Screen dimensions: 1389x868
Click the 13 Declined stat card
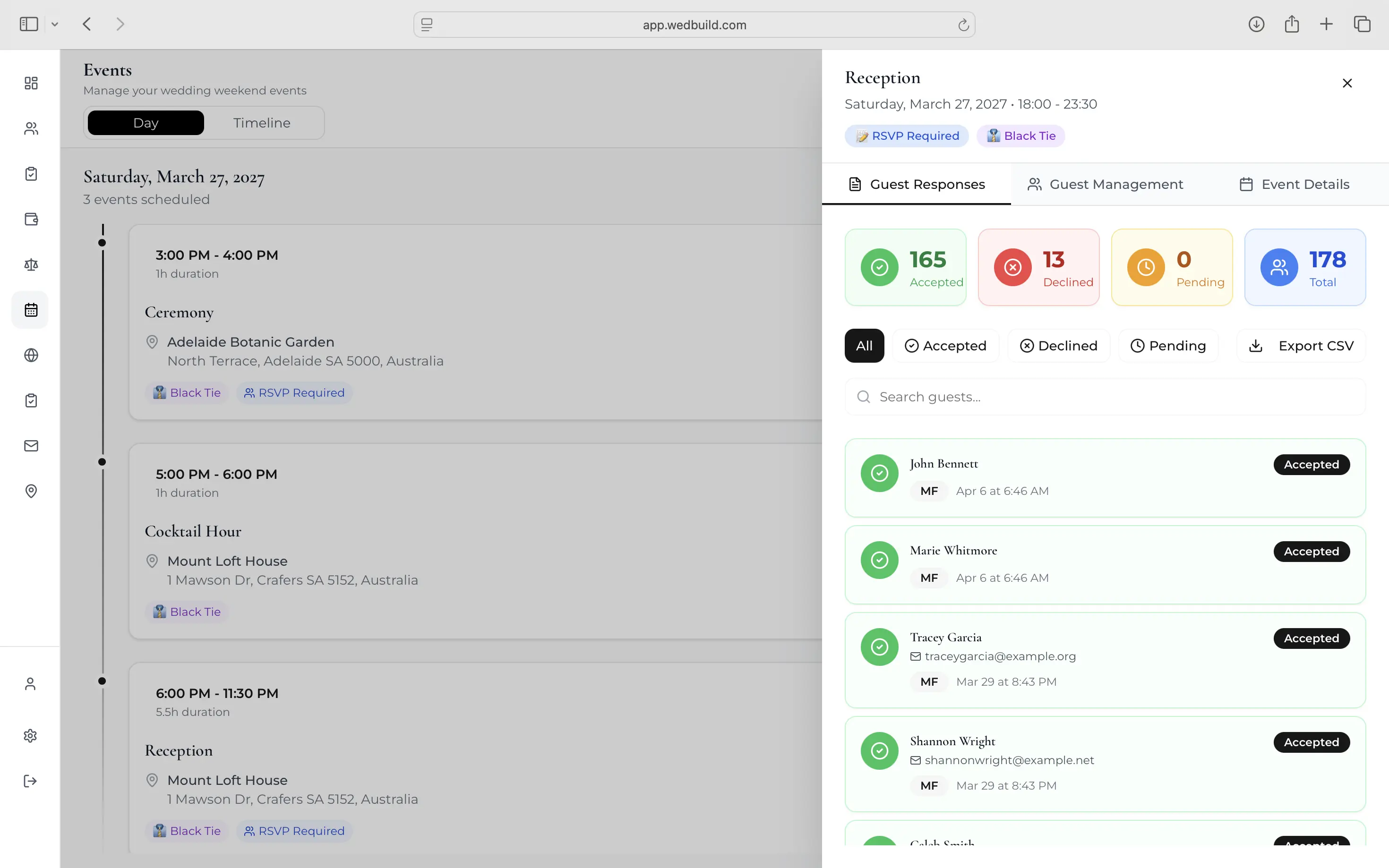click(1039, 267)
